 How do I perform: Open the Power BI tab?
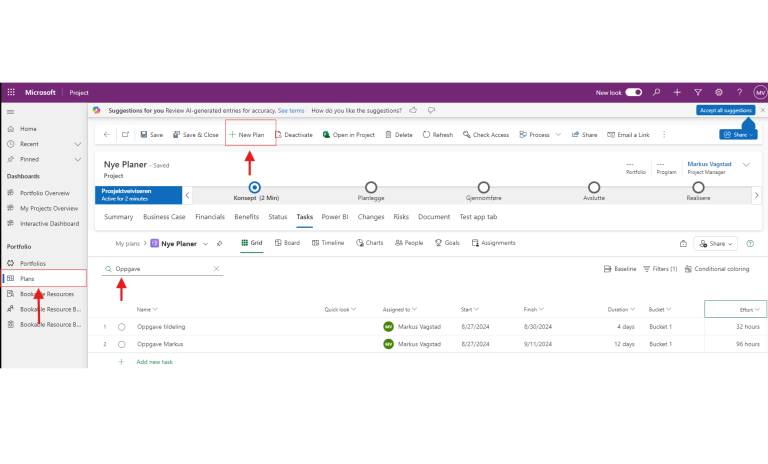click(x=335, y=217)
